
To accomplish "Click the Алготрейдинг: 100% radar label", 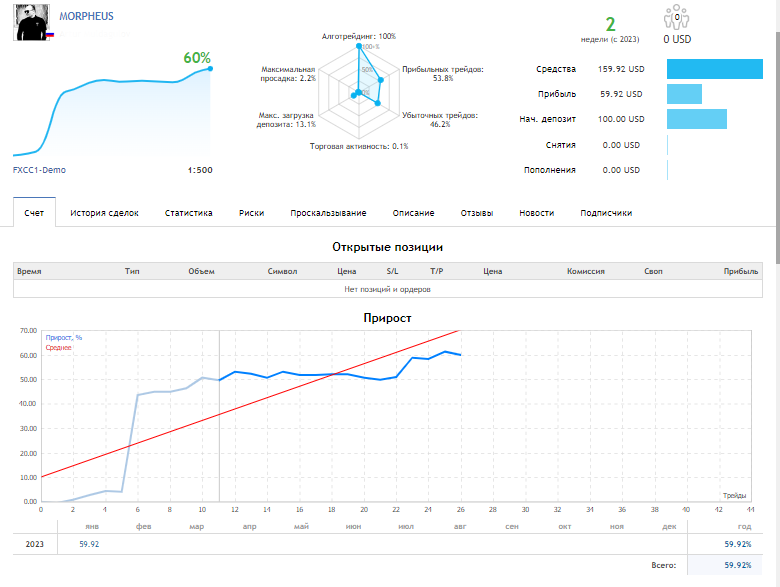I will point(359,36).
